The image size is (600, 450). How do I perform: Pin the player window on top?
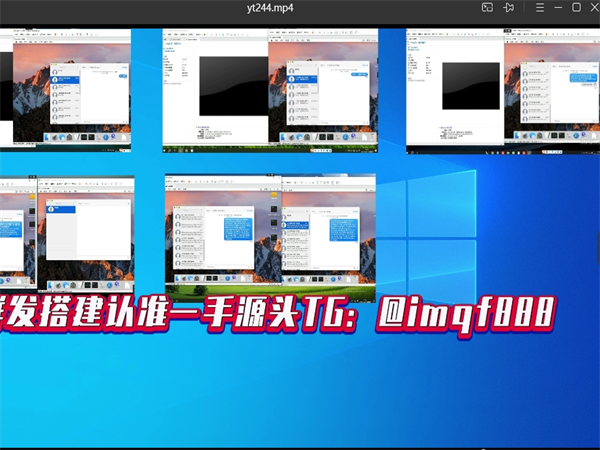tap(509, 7)
